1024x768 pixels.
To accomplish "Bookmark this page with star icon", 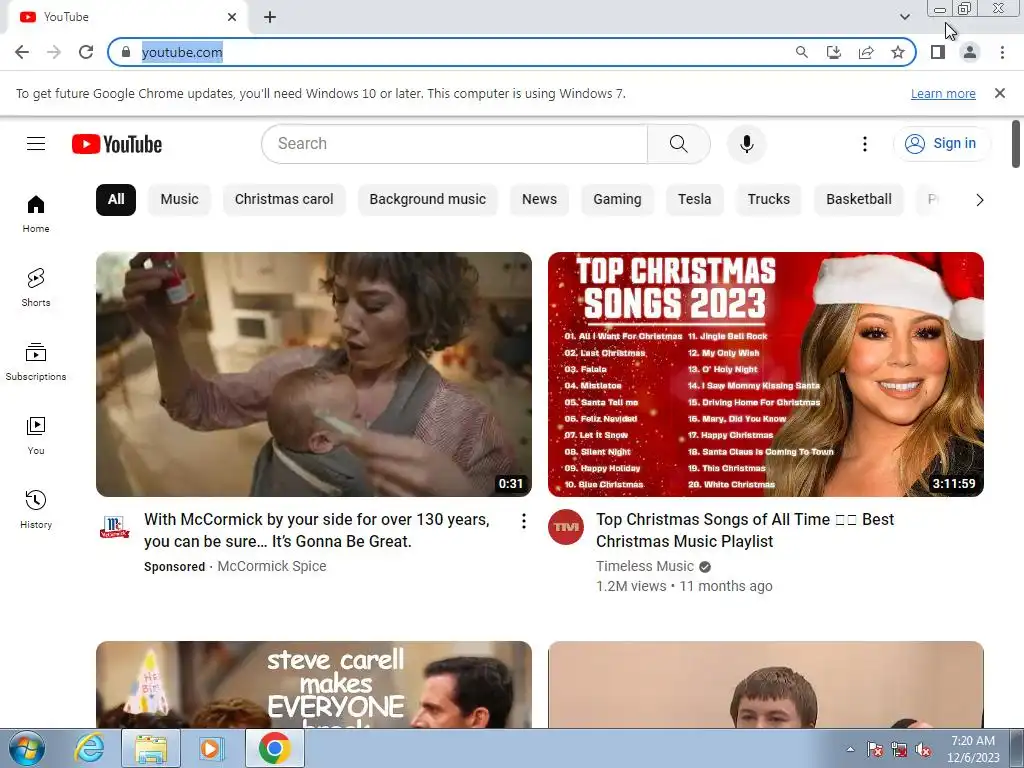I will (898, 52).
